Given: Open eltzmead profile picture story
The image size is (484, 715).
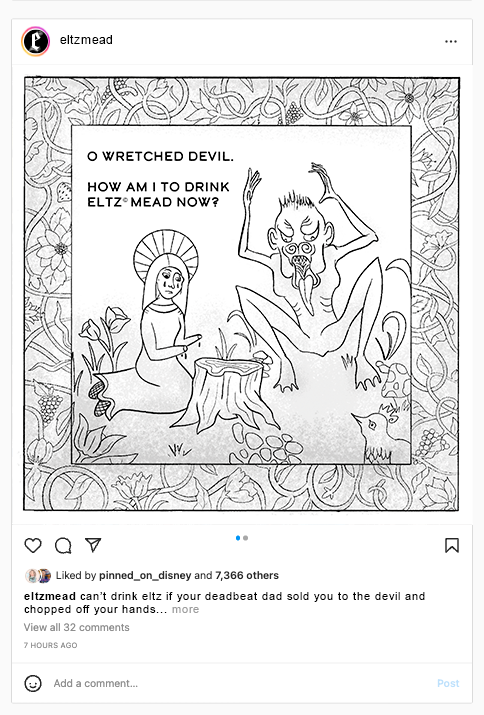Looking at the screenshot, I should 36,41.
